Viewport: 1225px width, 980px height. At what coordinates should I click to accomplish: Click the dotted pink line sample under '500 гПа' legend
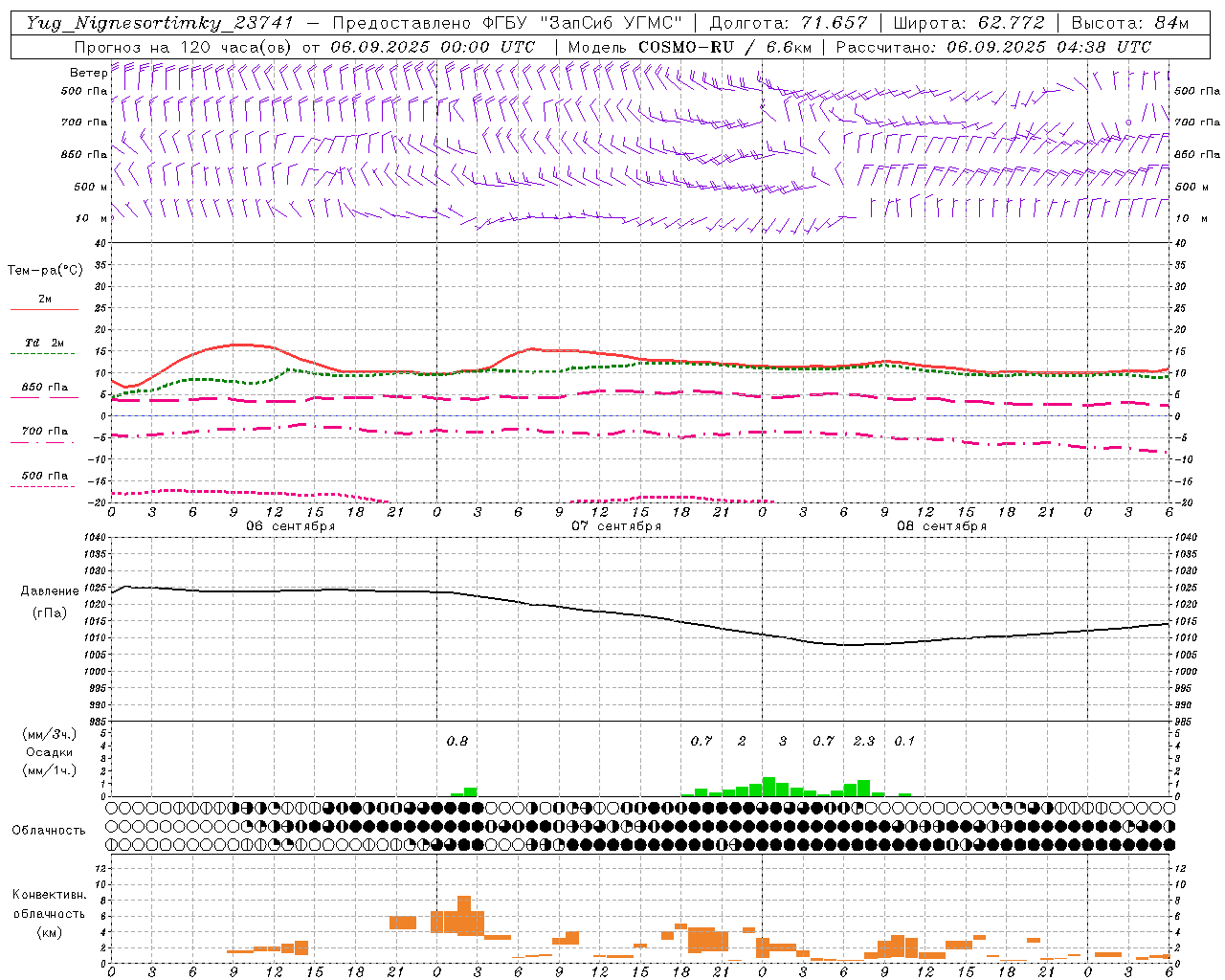coord(43,487)
